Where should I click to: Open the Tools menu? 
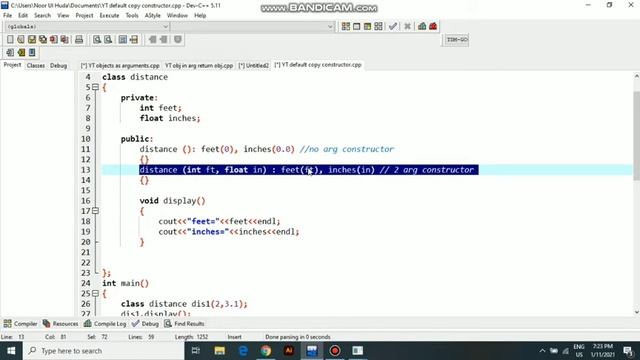[132, 16]
